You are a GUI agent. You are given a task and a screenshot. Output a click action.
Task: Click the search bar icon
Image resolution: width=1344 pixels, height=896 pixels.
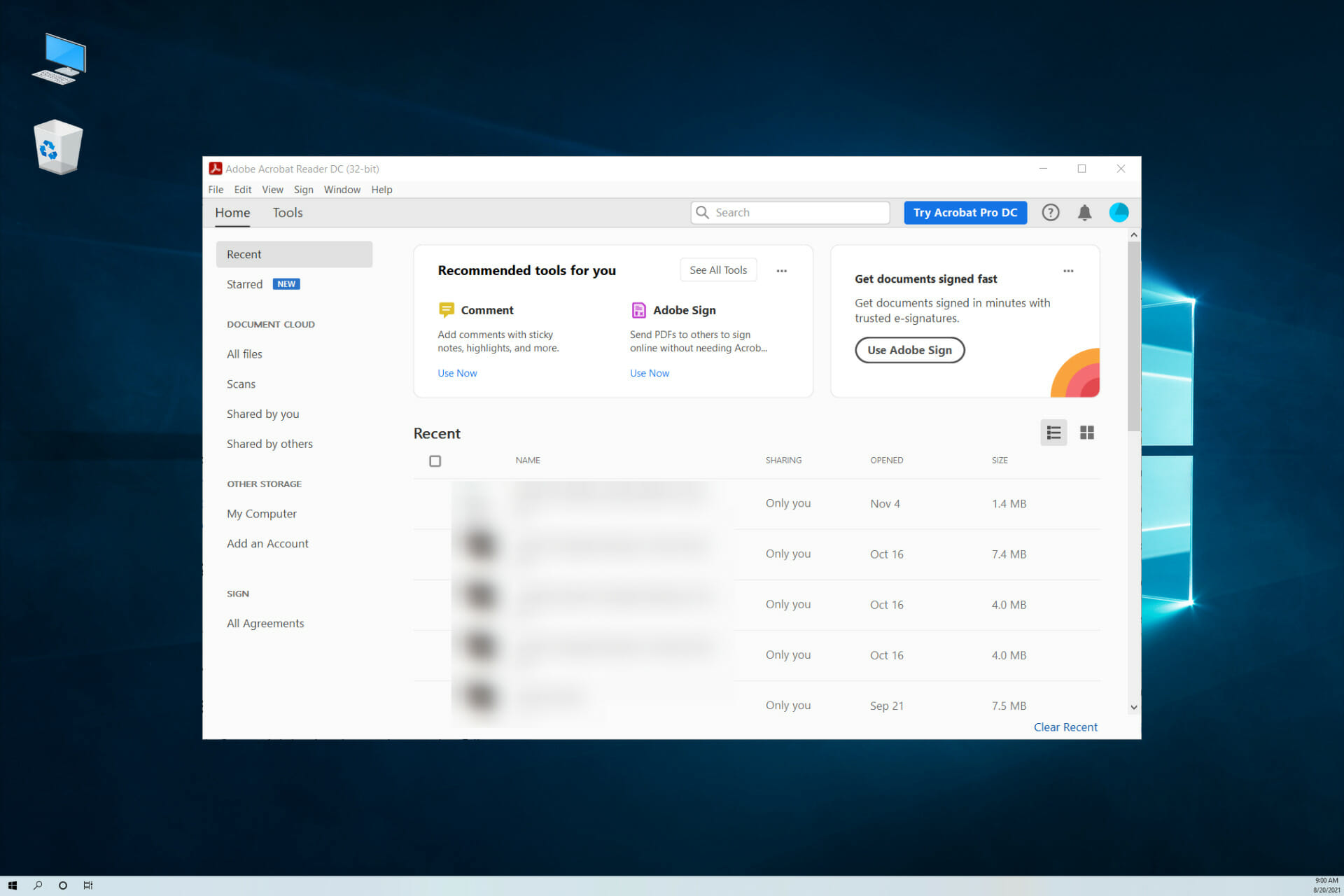pyautogui.click(x=706, y=212)
